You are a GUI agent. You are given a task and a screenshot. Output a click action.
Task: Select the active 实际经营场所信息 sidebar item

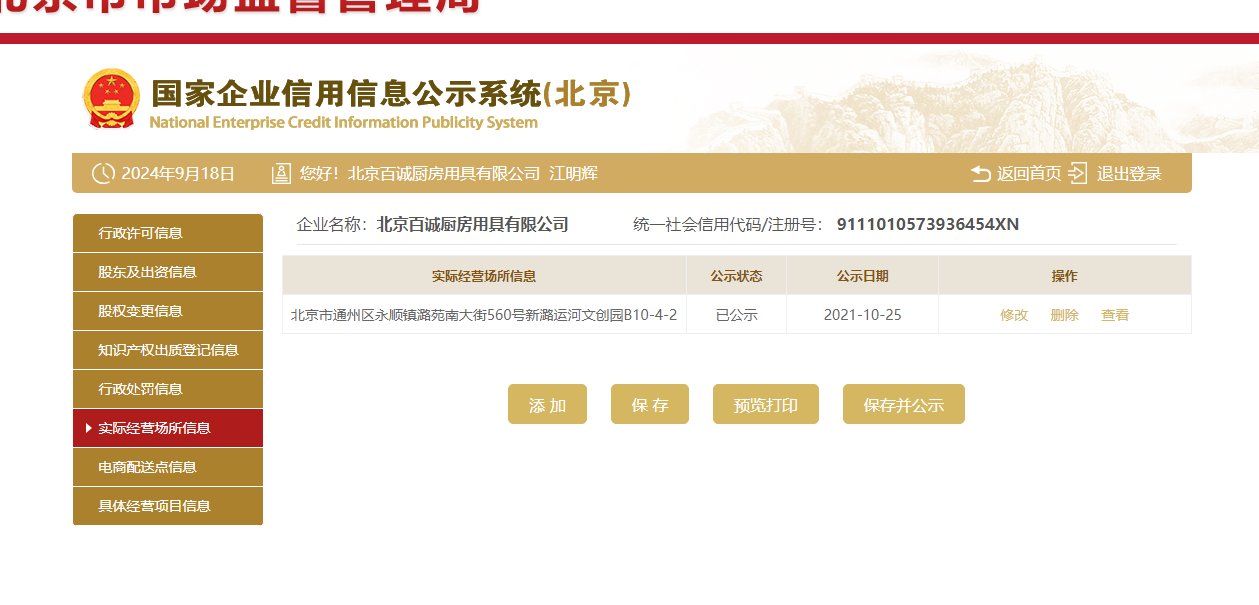(168, 428)
